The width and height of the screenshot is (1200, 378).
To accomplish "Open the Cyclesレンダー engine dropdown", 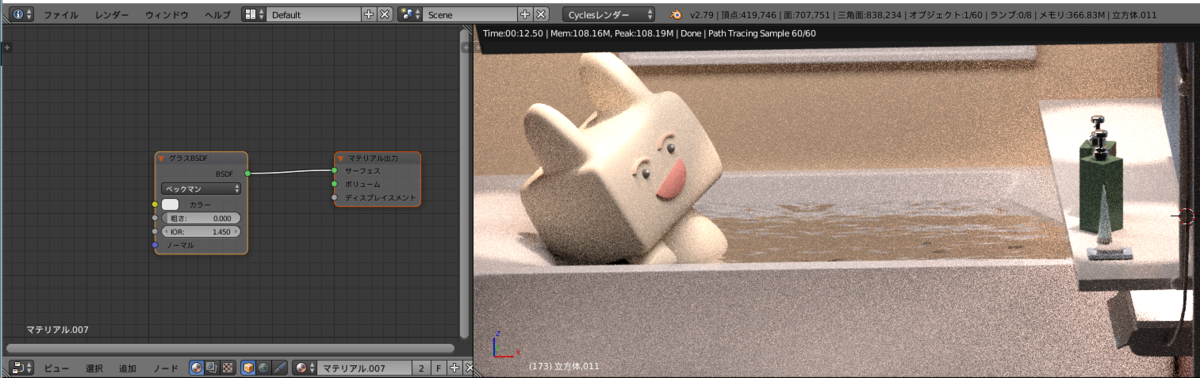I will click(x=609, y=15).
